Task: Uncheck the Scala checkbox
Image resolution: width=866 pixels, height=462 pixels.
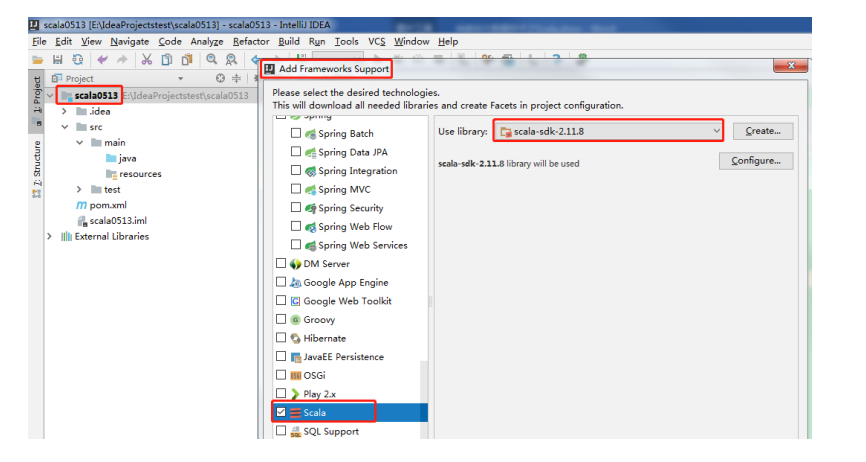Action: 281,412
